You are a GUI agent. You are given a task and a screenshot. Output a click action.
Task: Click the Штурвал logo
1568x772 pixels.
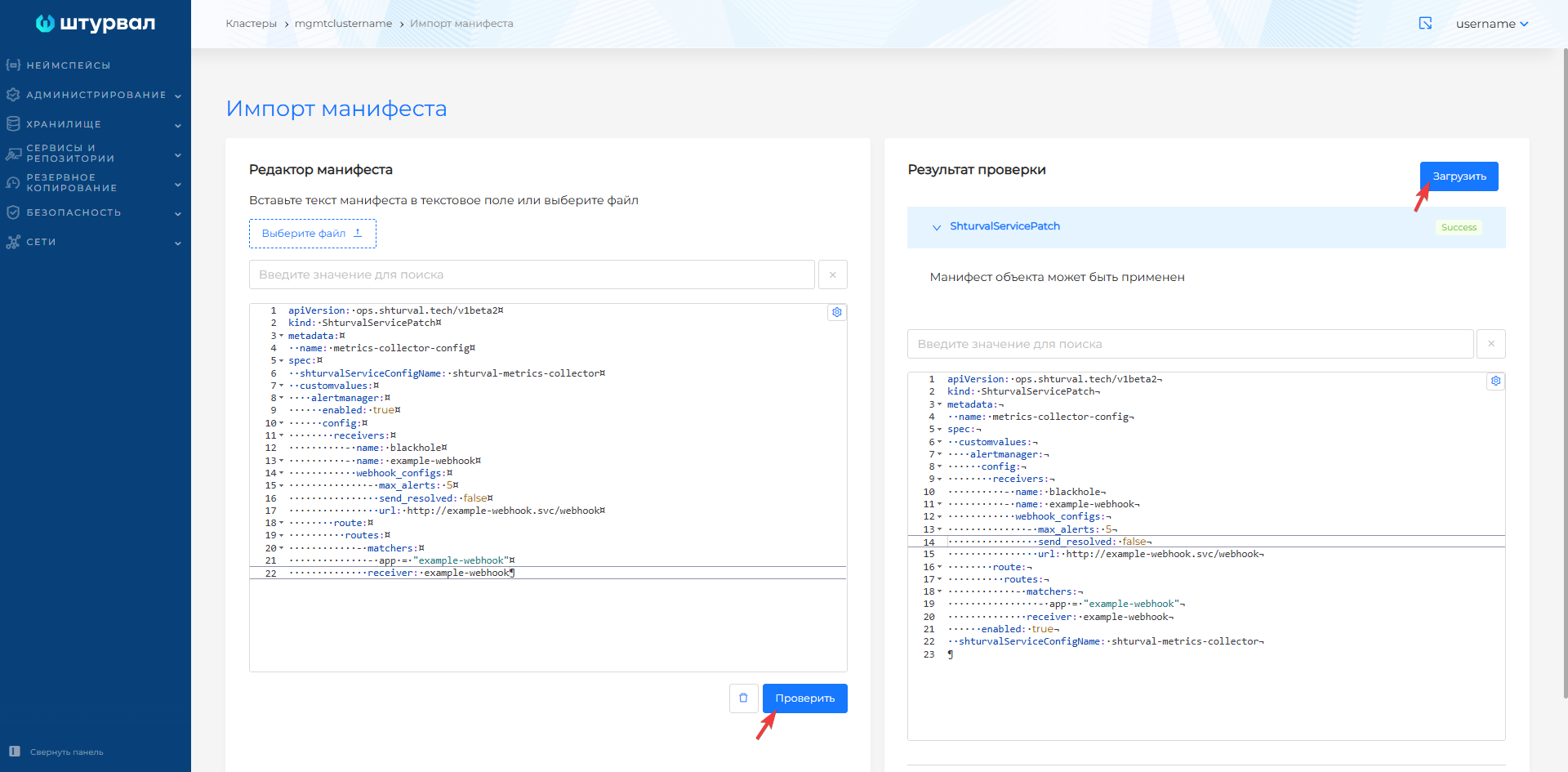pos(96,24)
